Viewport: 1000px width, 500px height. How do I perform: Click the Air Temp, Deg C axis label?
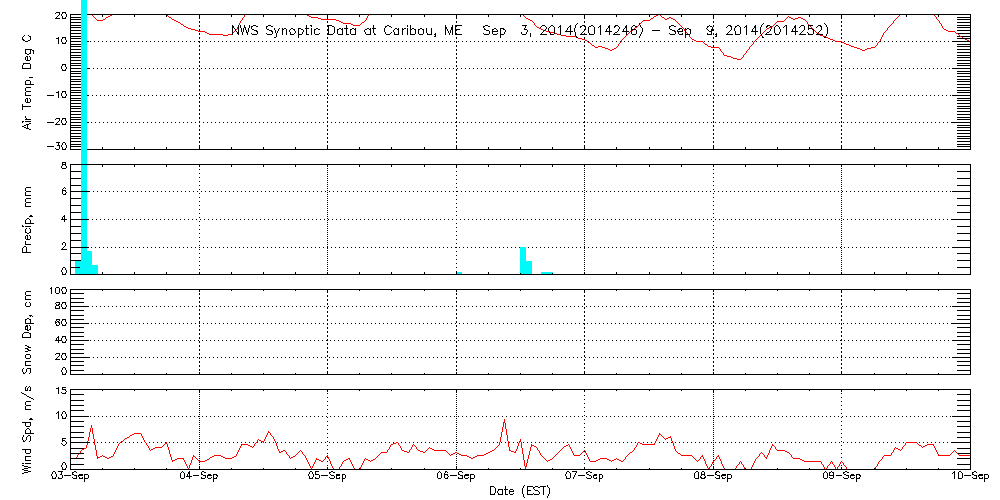click(x=29, y=80)
